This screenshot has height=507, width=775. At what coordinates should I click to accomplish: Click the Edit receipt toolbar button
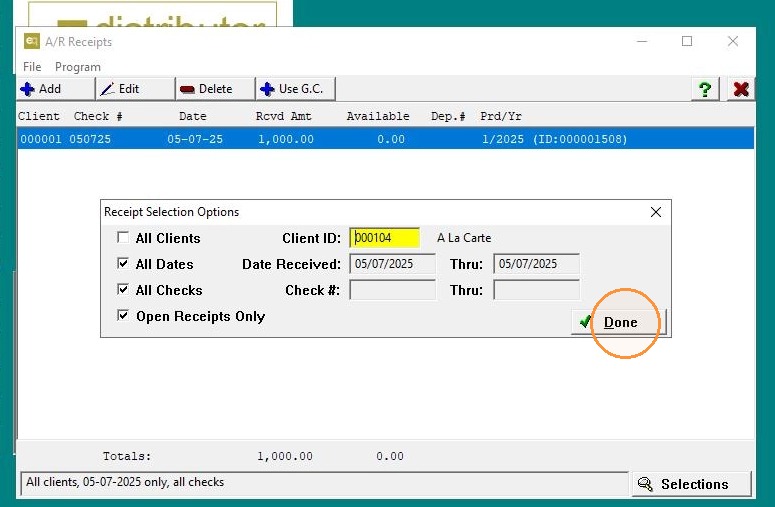coord(135,89)
